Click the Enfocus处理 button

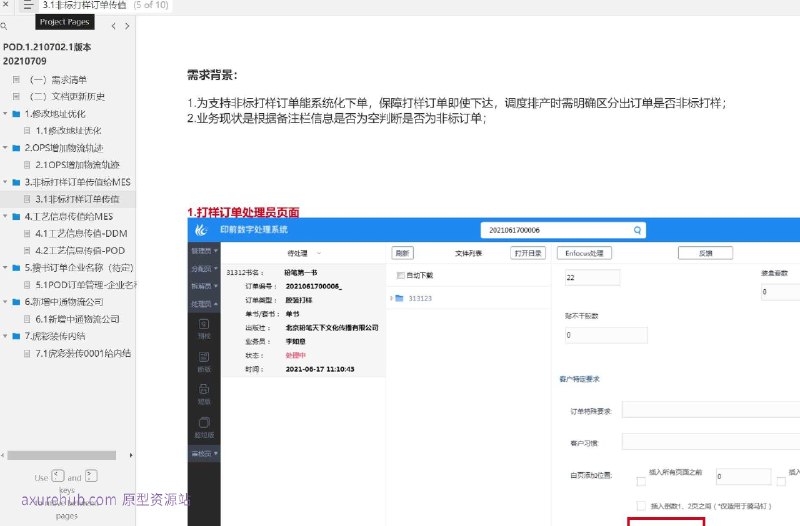click(584, 253)
